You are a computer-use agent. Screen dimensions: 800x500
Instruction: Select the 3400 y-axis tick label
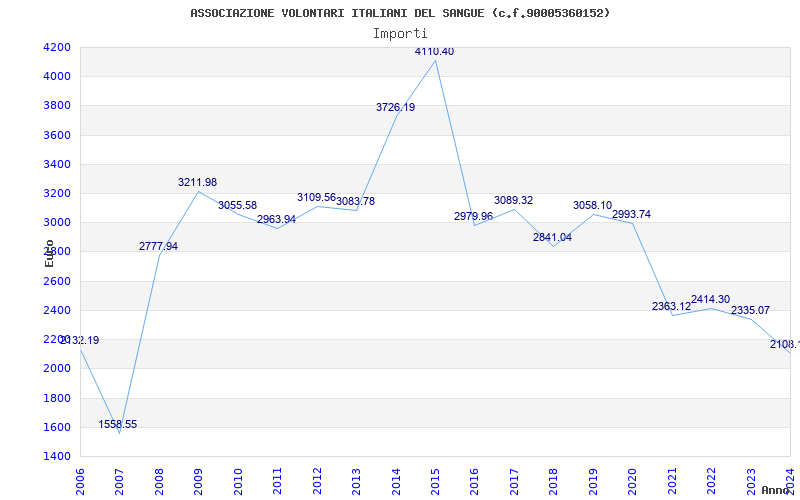pyautogui.click(x=58, y=164)
